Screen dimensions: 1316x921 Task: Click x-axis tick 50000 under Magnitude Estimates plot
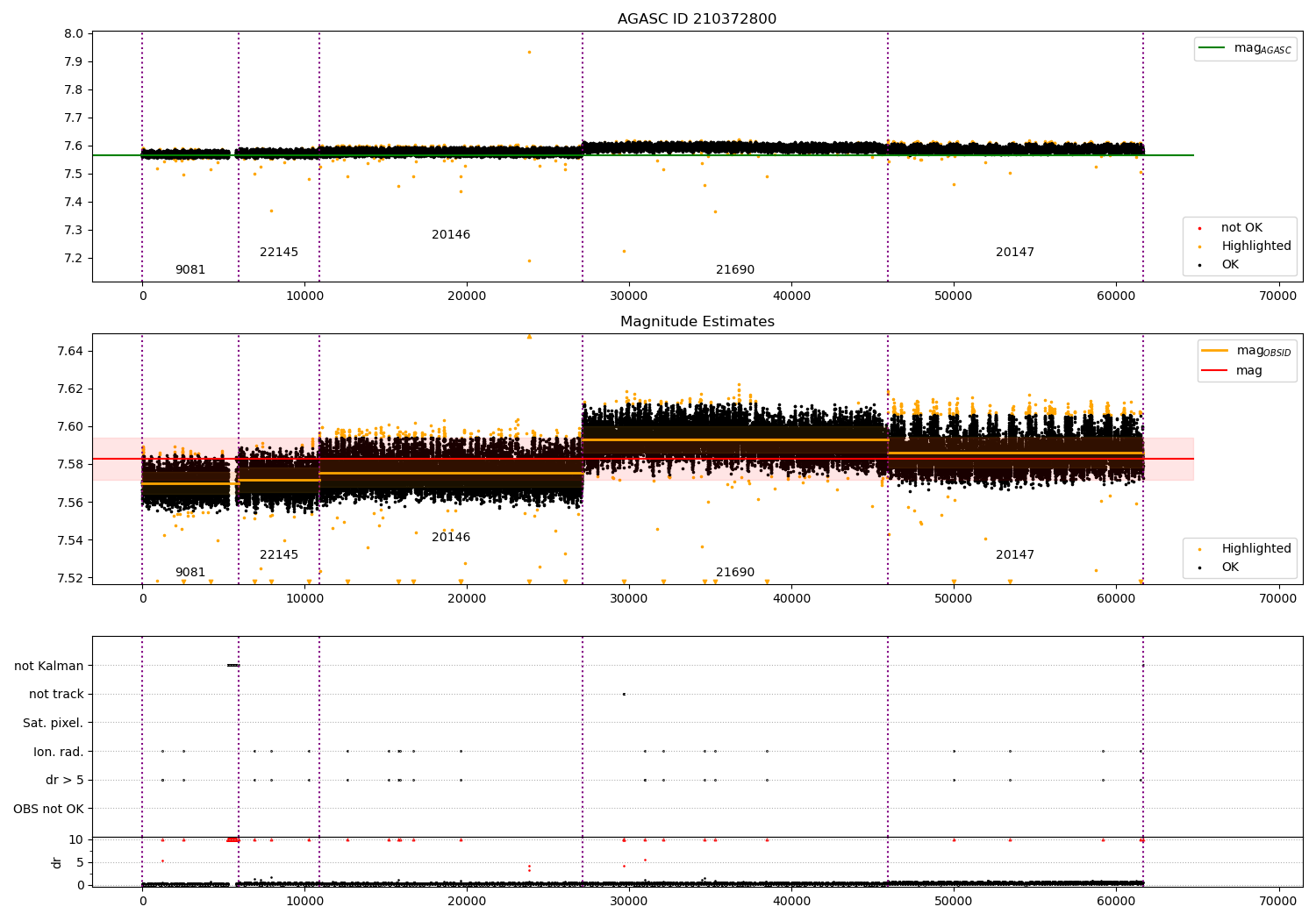click(954, 599)
